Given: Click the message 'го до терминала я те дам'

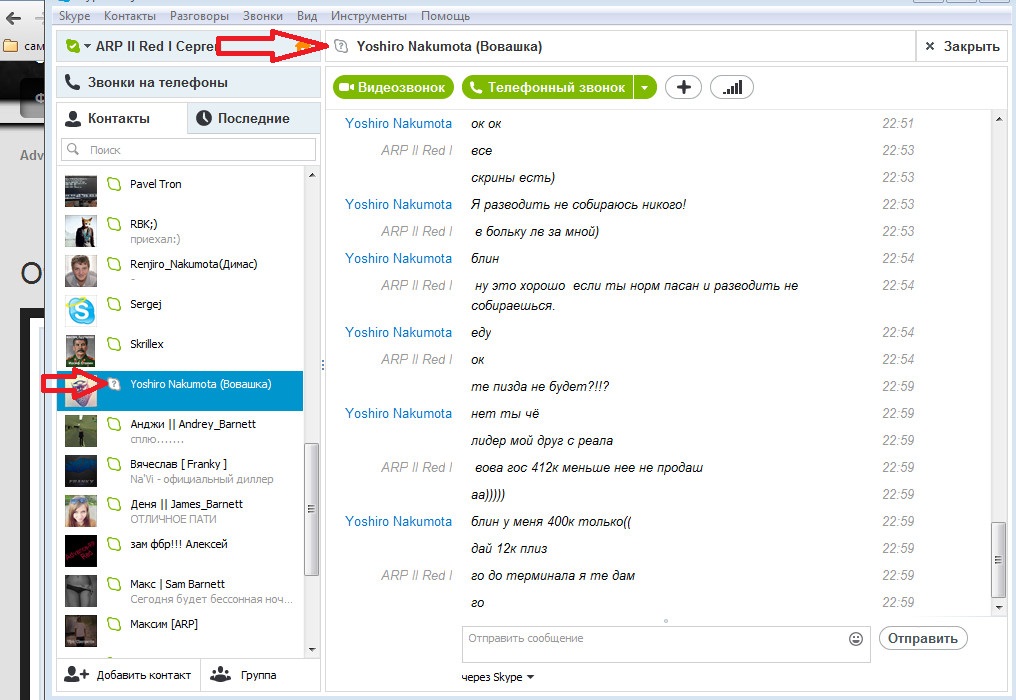Looking at the screenshot, I should click(x=553, y=576).
